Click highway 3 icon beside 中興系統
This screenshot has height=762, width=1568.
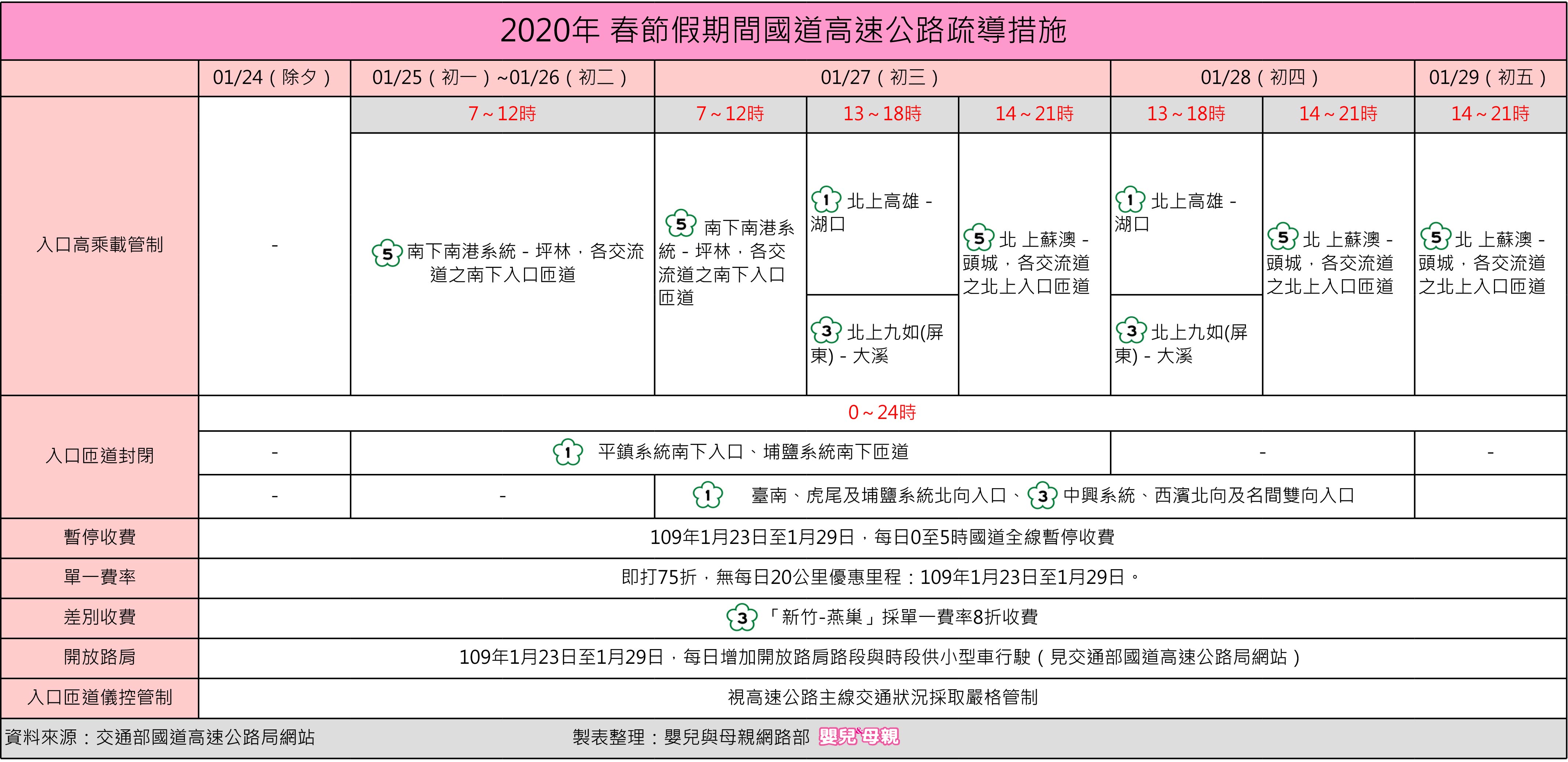coord(1042,496)
